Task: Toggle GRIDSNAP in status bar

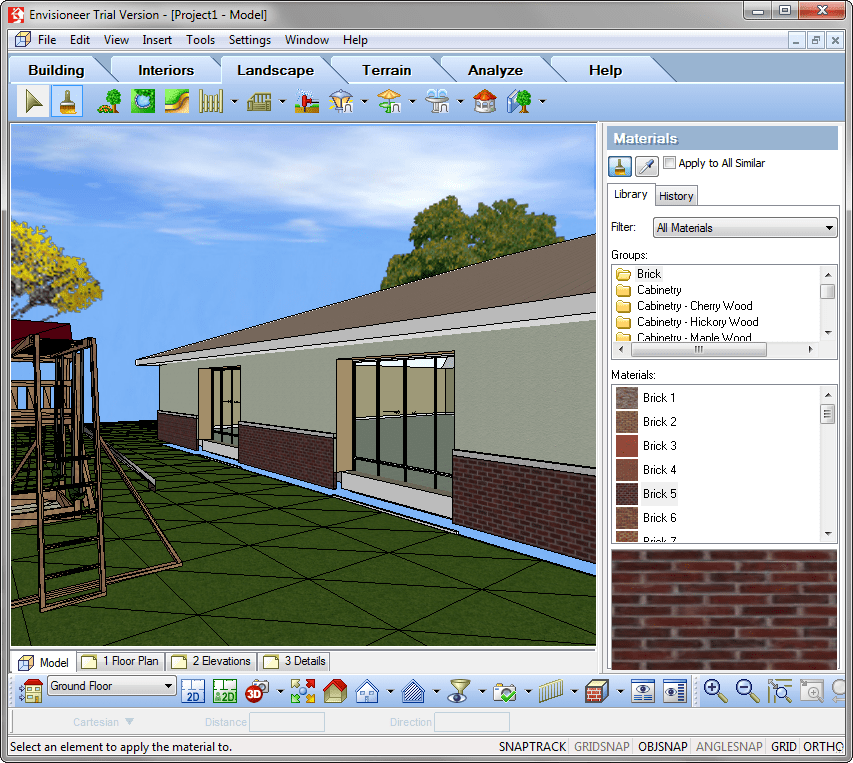Action: click(x=602, y=747)
